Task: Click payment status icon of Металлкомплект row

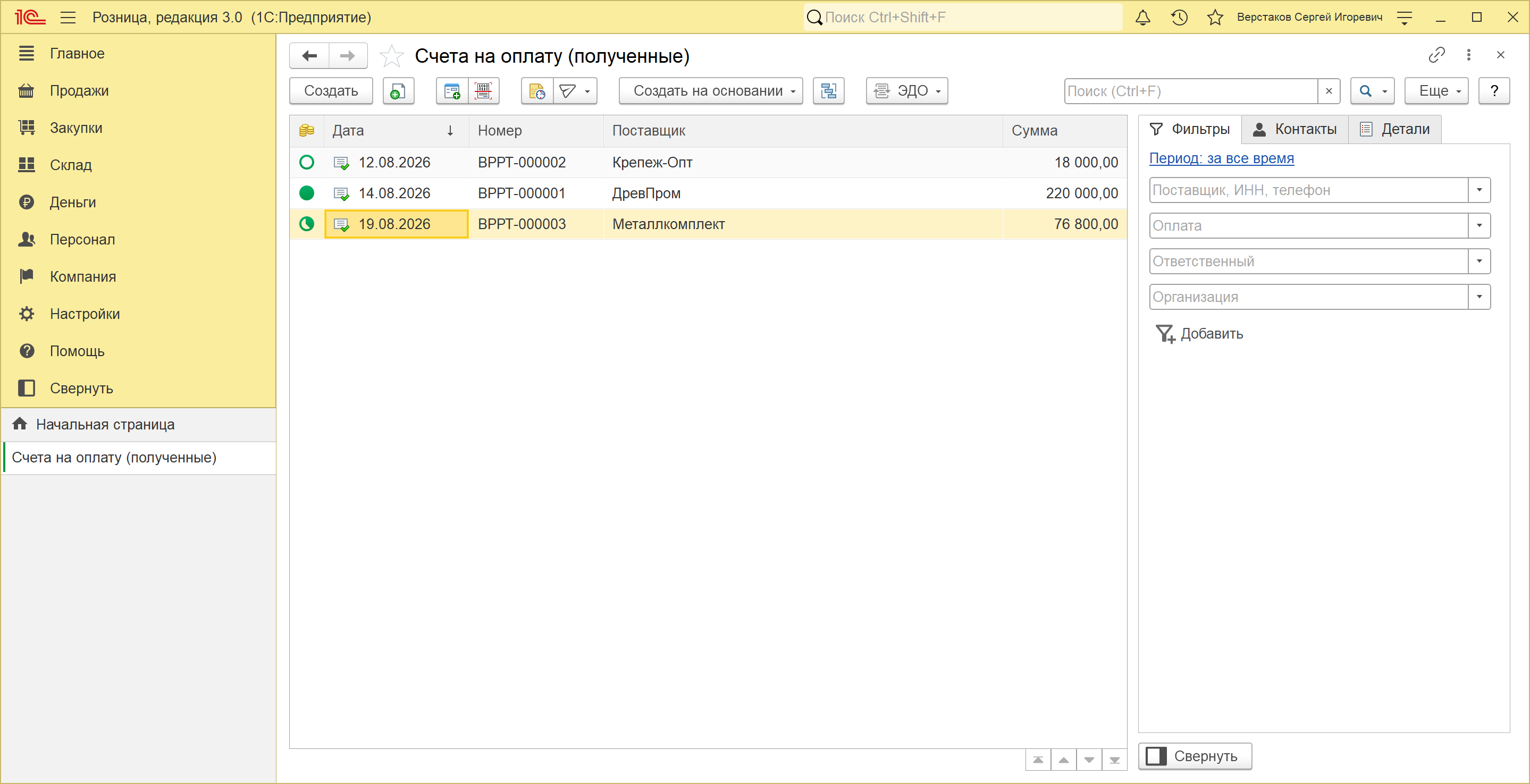Action: coord(306,224)
